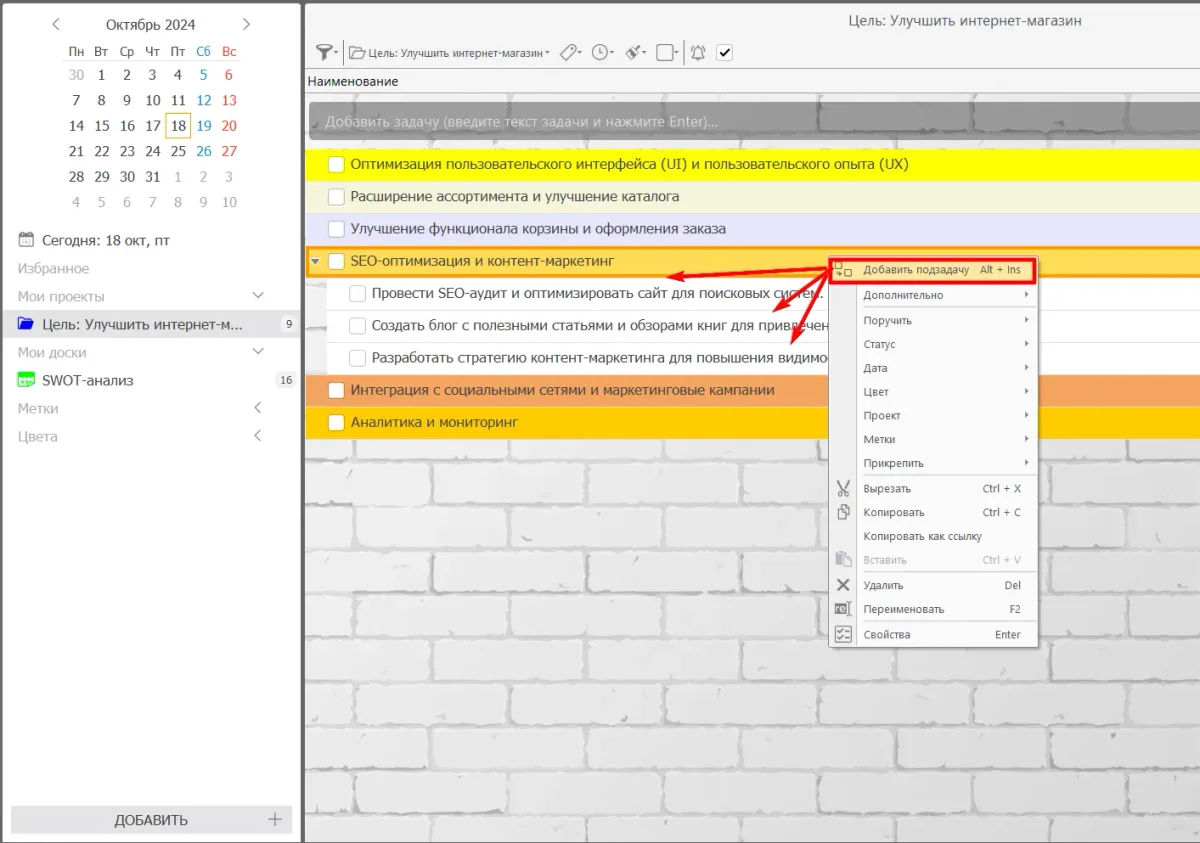The image size is (1200, 843).
Task: Click the tag labels toolbar icon
Action: (x=568, y=53)
